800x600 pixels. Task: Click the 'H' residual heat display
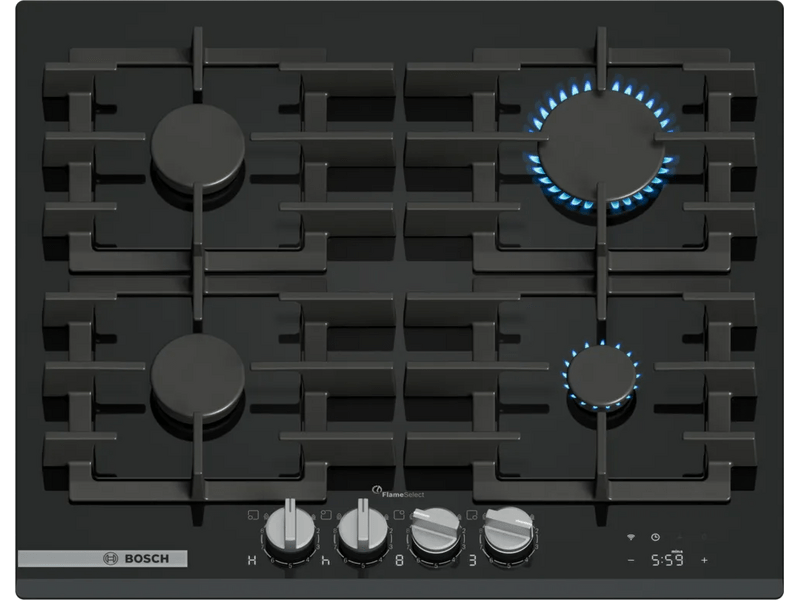tap(252, 560)
